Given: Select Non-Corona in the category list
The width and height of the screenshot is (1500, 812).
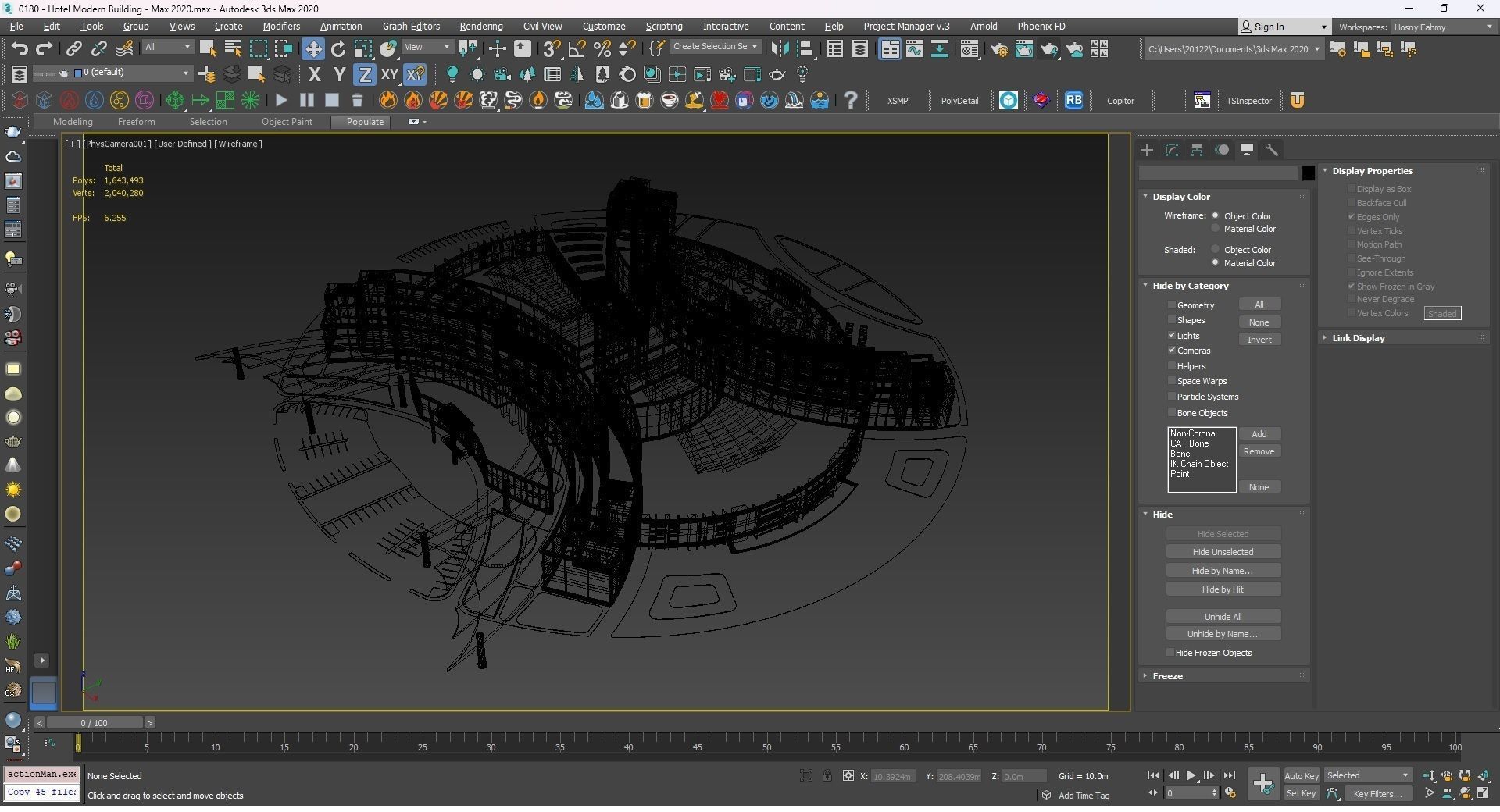Looking at the screenshot, I should pyautogui.click(x=1192, y=433).
